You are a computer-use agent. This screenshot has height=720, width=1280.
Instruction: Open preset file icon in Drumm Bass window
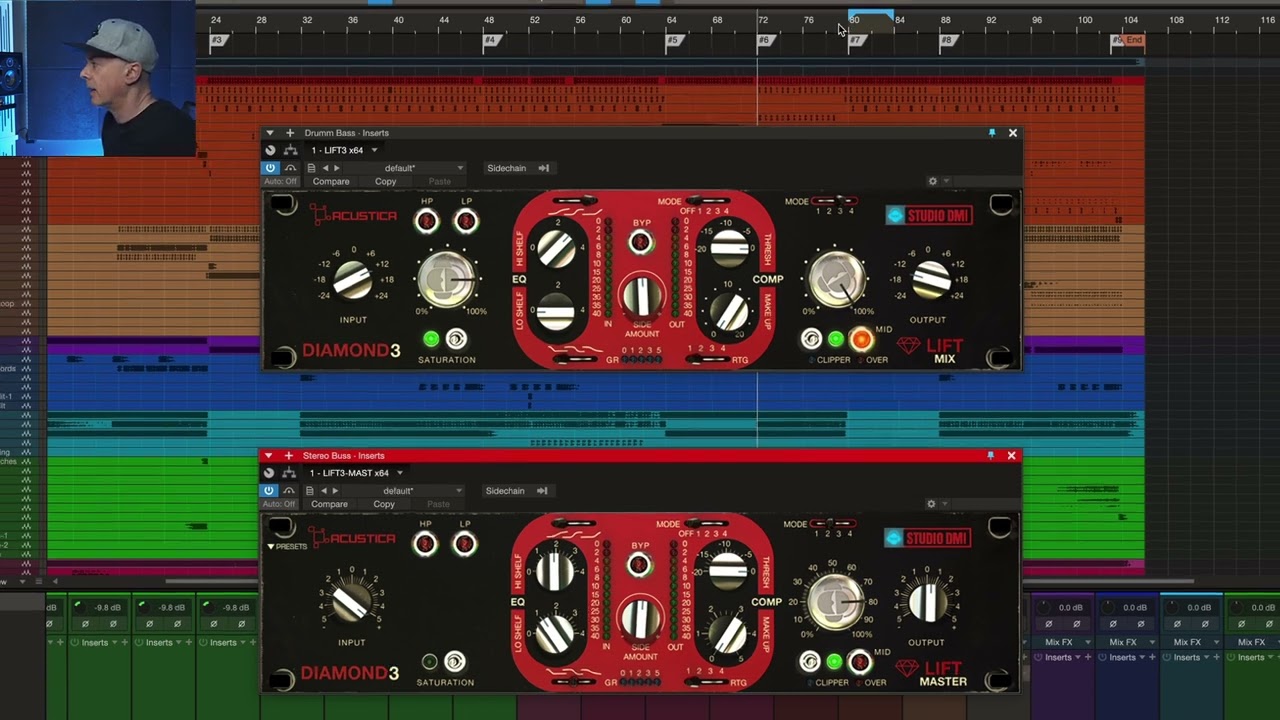pyautogui.click(x=311, y=168)
